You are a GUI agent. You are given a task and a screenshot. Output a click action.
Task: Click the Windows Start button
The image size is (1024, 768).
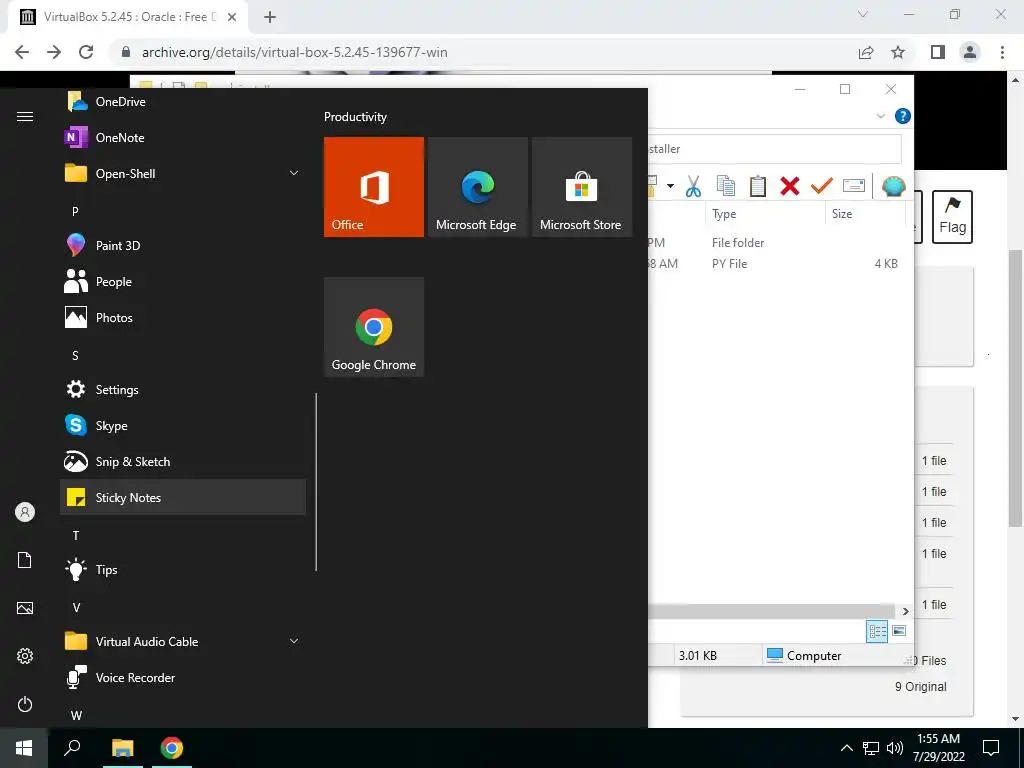(24, 748)
